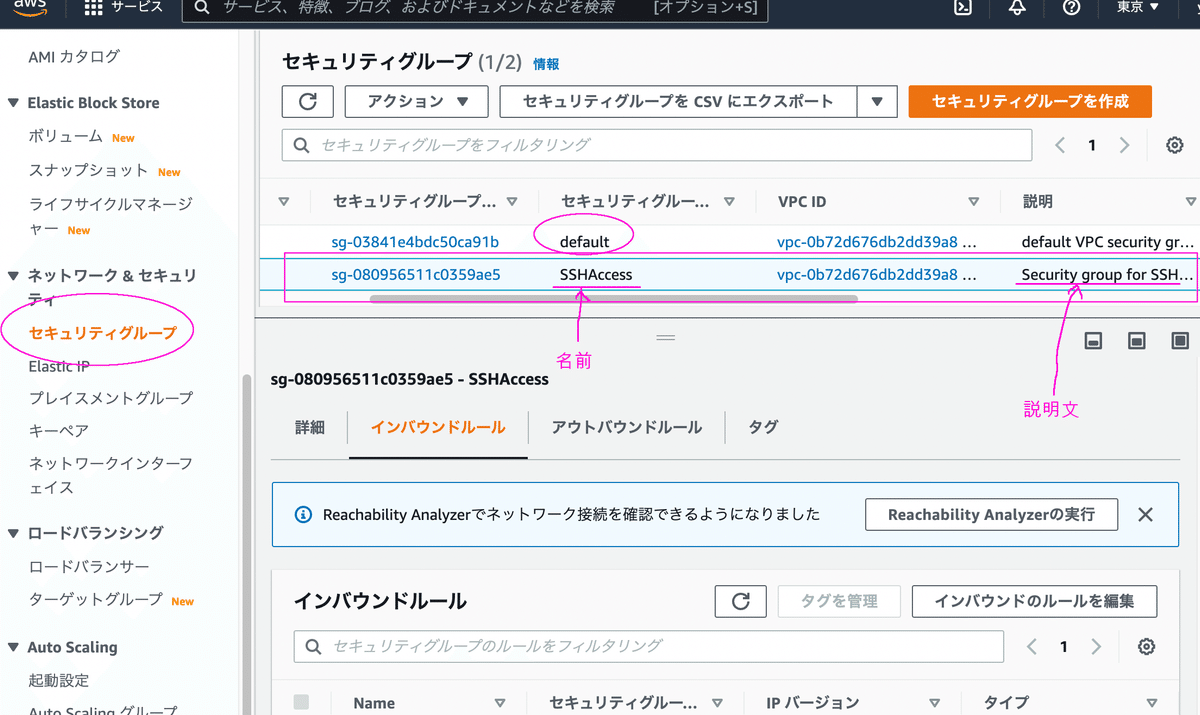Click インバウンドのルールを編集 button
Image resolution: width=1200 pixels, height=715 pixels.
click(x=1034, y=601)
